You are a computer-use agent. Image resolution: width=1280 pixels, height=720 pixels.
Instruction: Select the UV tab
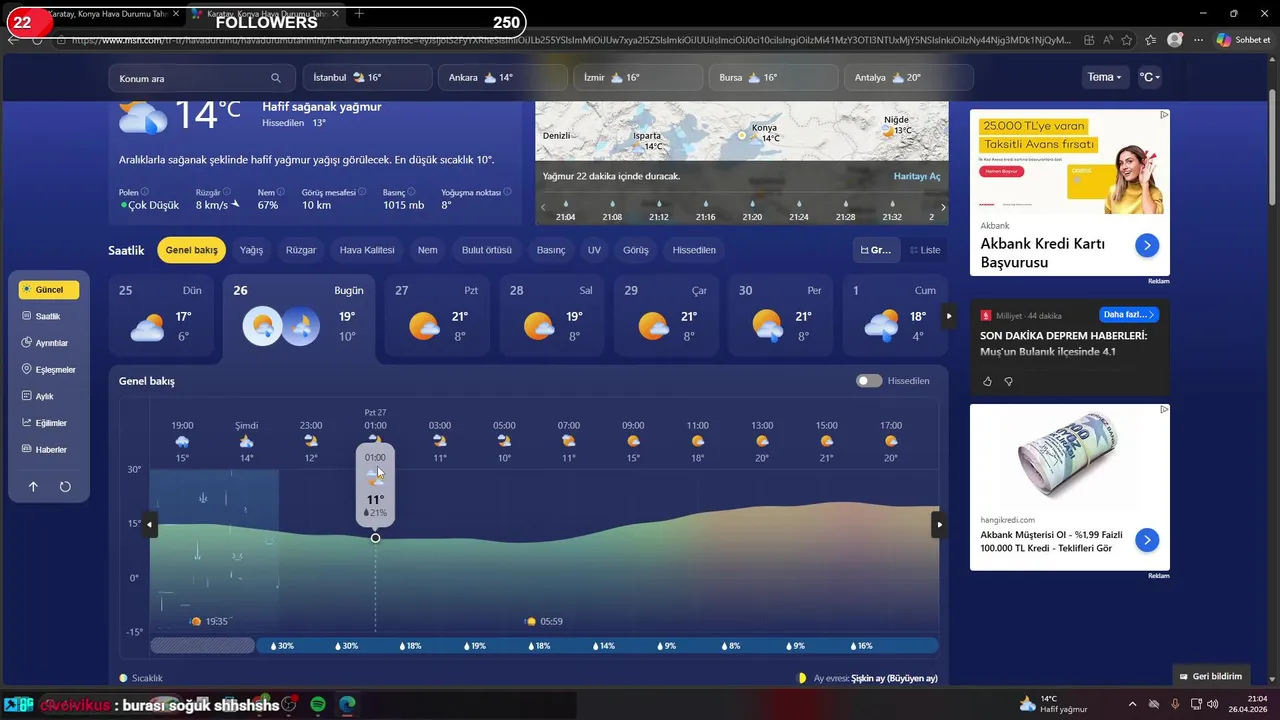[x=594, y=250]
